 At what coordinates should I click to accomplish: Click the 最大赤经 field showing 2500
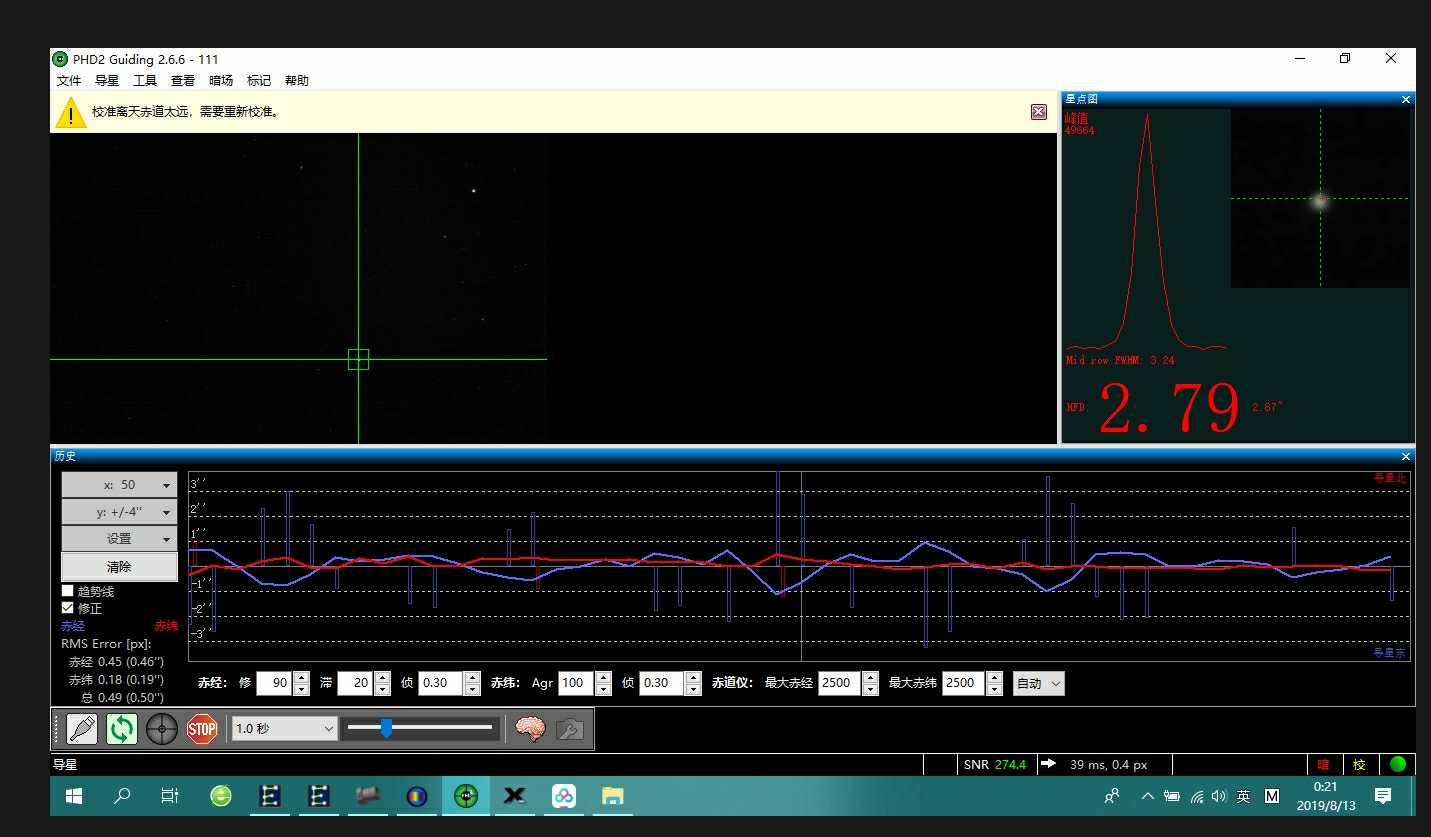click(839, 683)
